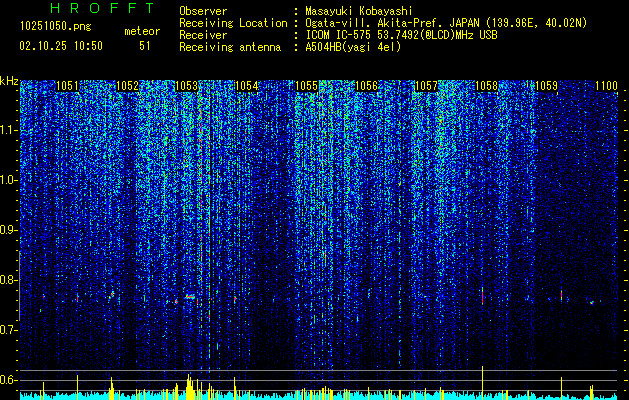Click the 0.7 frequency axis label
Screen dimensions: 629x400
point(9,330)
